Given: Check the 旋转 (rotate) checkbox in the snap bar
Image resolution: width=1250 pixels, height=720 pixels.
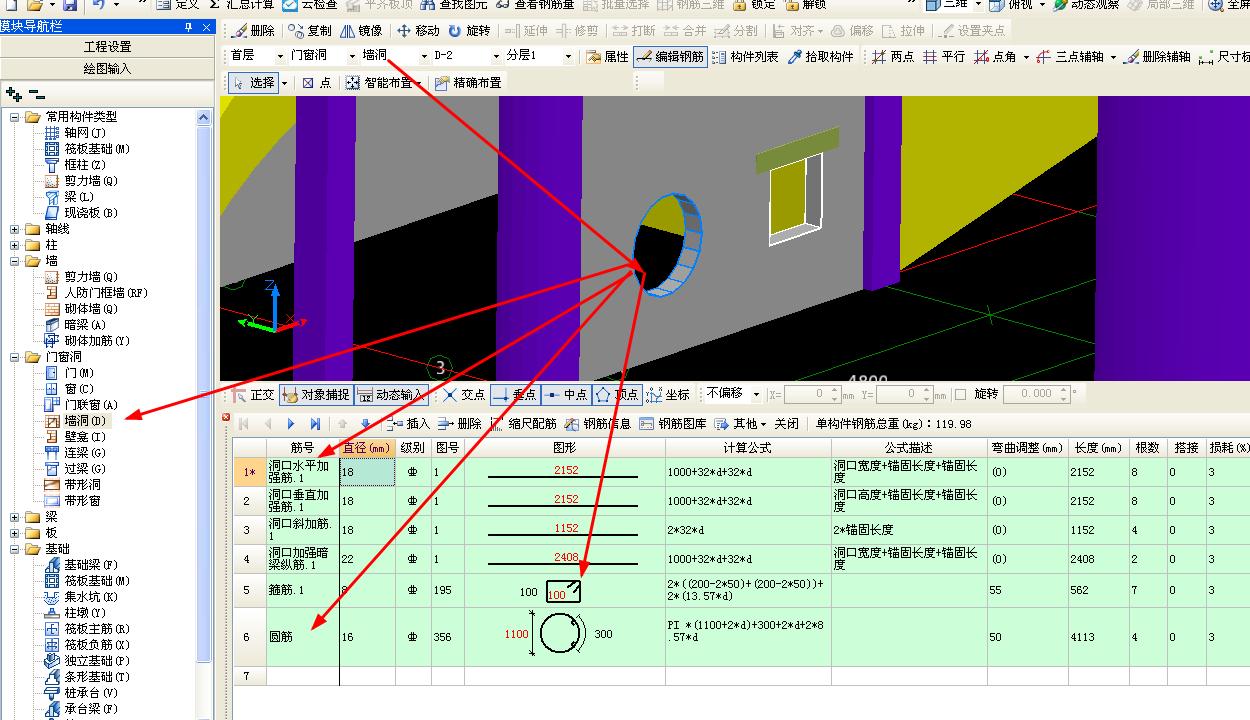Looking at the screenshot, I should coord(961,395).
